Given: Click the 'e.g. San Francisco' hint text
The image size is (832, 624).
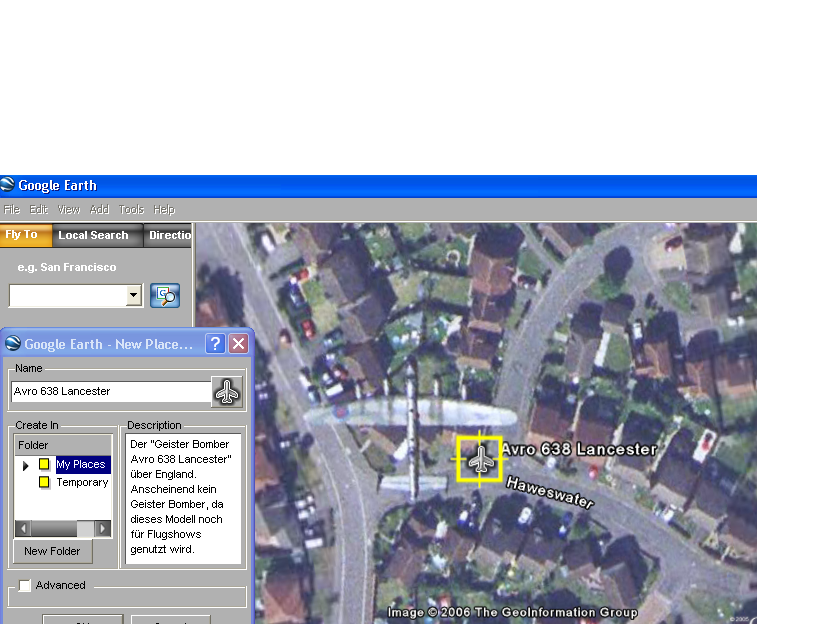Looking at the screenshot, I should [67, 267].
